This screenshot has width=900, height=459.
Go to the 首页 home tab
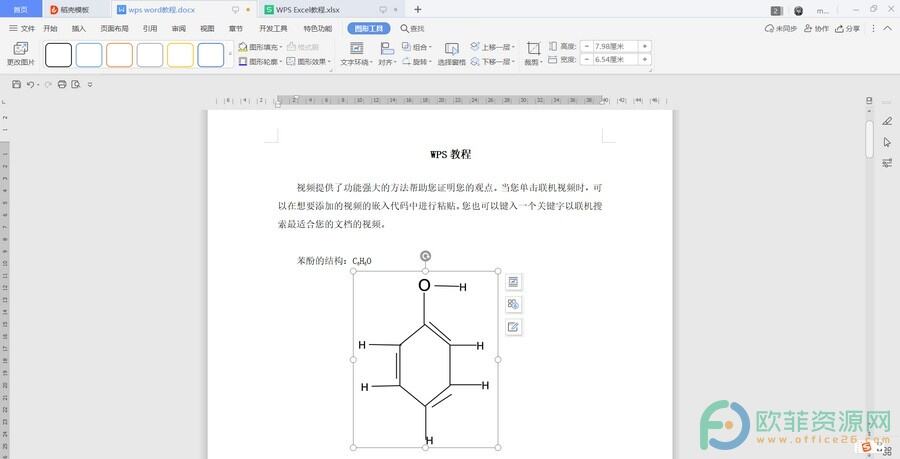click(x=21, y=10)
